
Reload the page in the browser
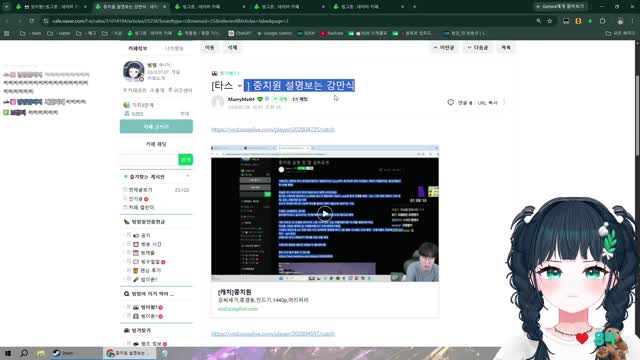coord(31,21)
